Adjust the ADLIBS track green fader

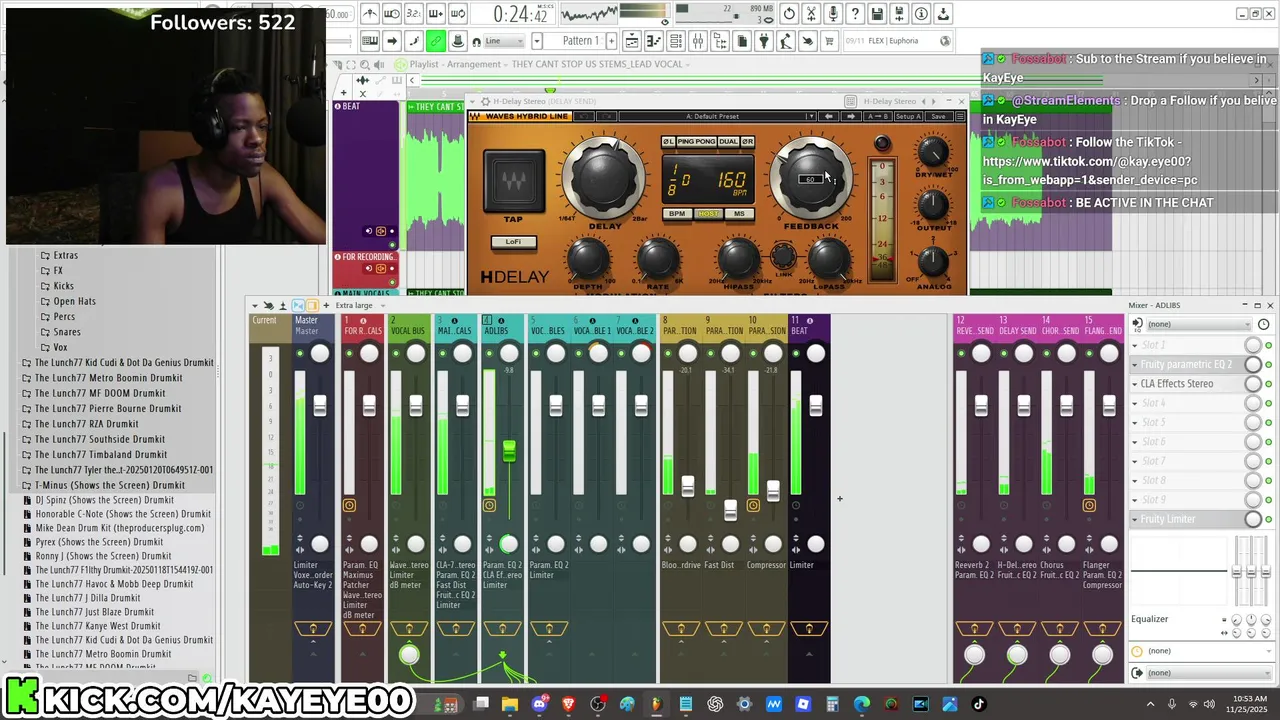[x=509, y=451]
